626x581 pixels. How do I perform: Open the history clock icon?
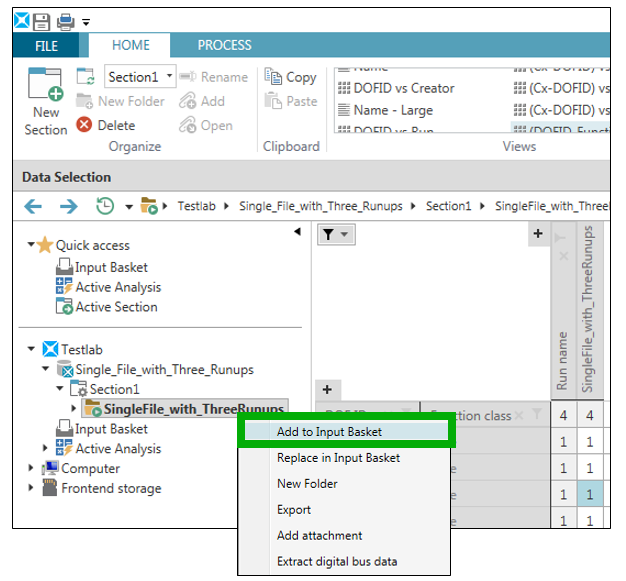click(x=104, y=206)
